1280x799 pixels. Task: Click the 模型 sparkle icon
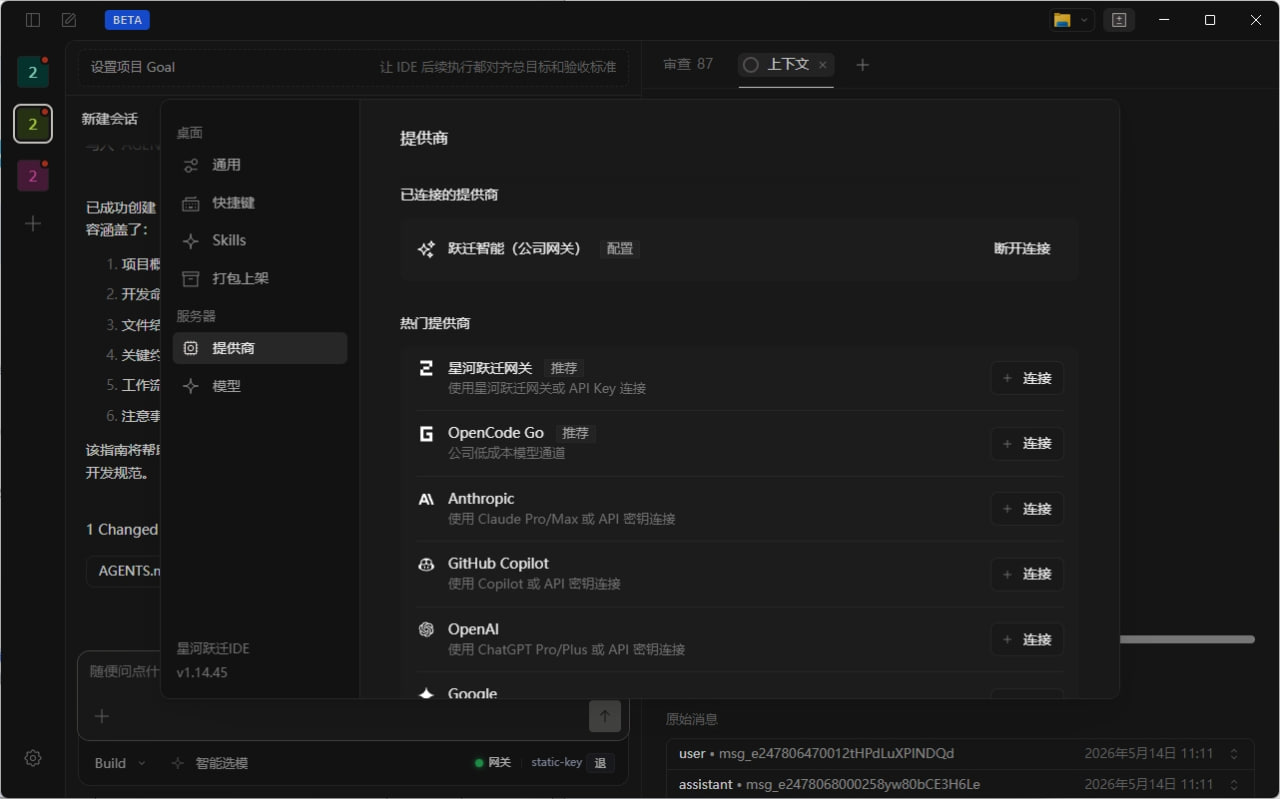[x=191, y=386]
